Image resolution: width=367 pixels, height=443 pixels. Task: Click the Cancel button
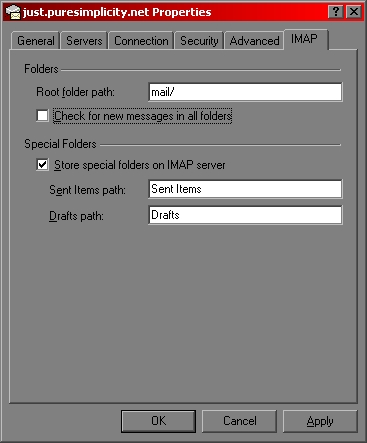click(239, 421)
